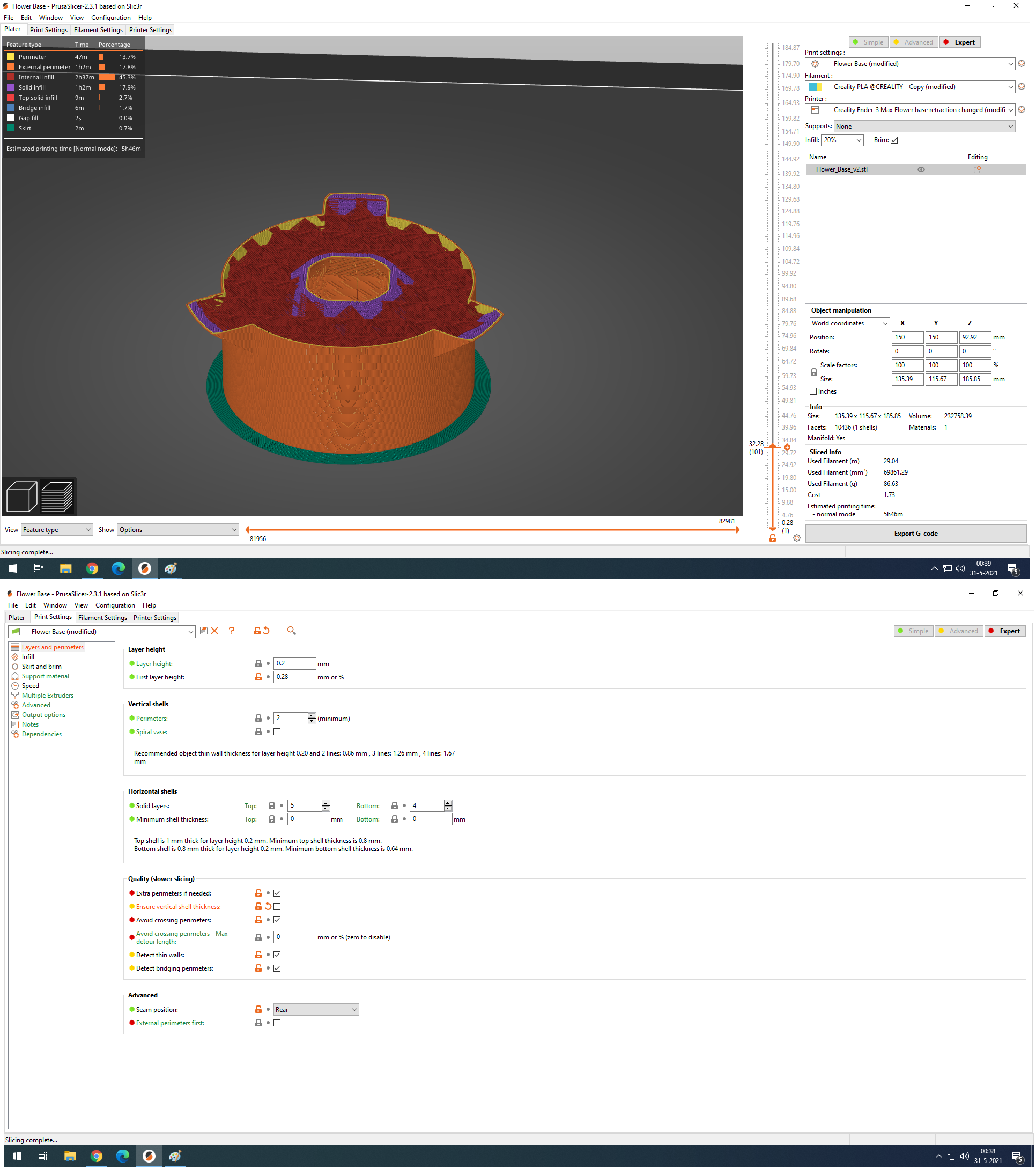Toggle the one-layer lock icon below vertical slider

point(772,538)
